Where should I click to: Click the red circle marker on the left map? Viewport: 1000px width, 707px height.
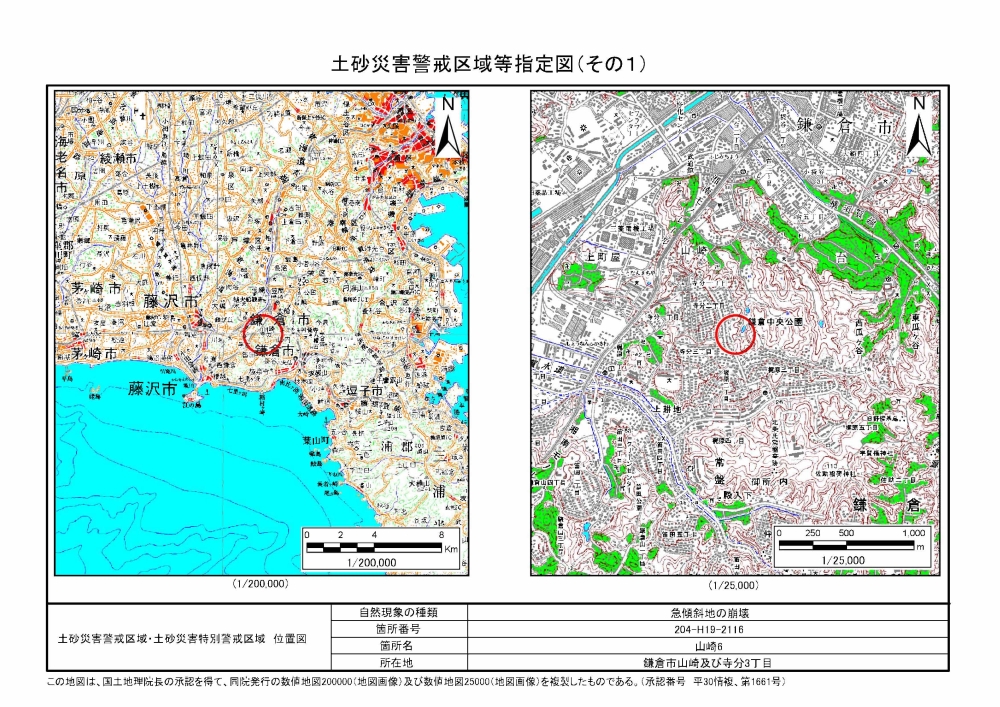264,331
